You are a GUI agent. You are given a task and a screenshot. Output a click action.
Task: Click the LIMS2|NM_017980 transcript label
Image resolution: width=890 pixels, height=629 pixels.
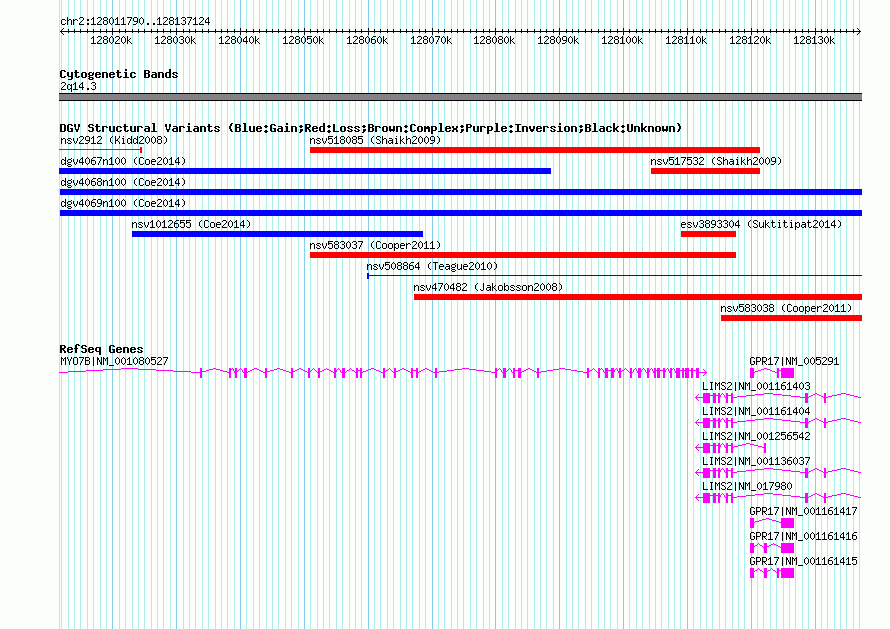click(747, 486)
